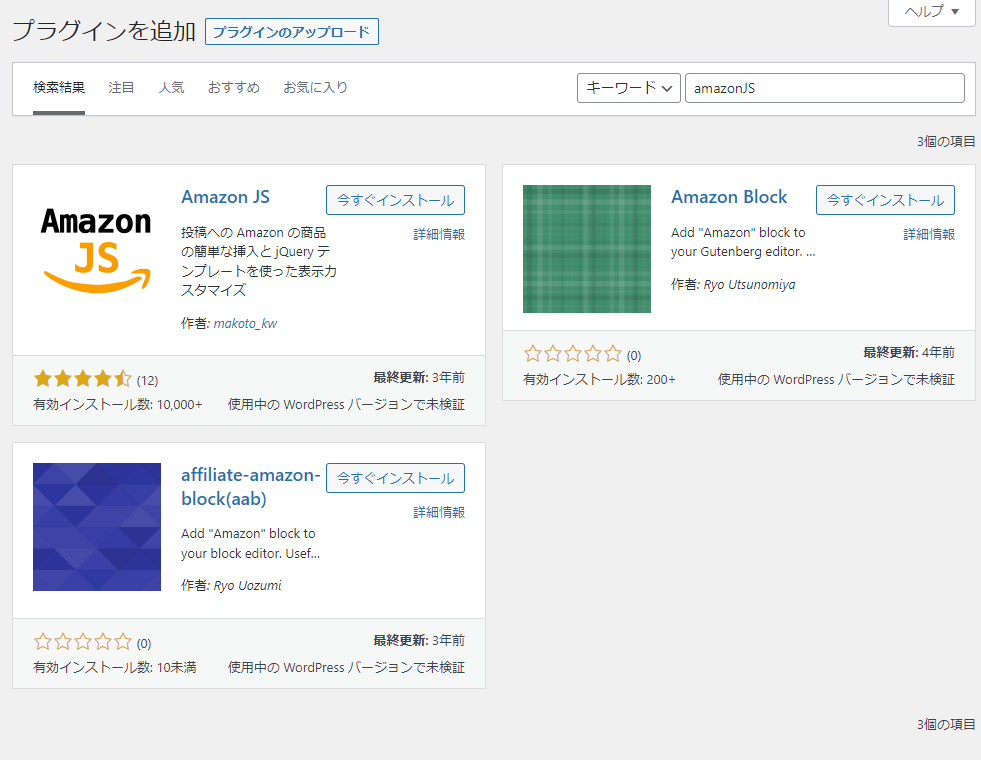
Task: Install the Amazon JS plugin now
Action: (x=395, y=200)
